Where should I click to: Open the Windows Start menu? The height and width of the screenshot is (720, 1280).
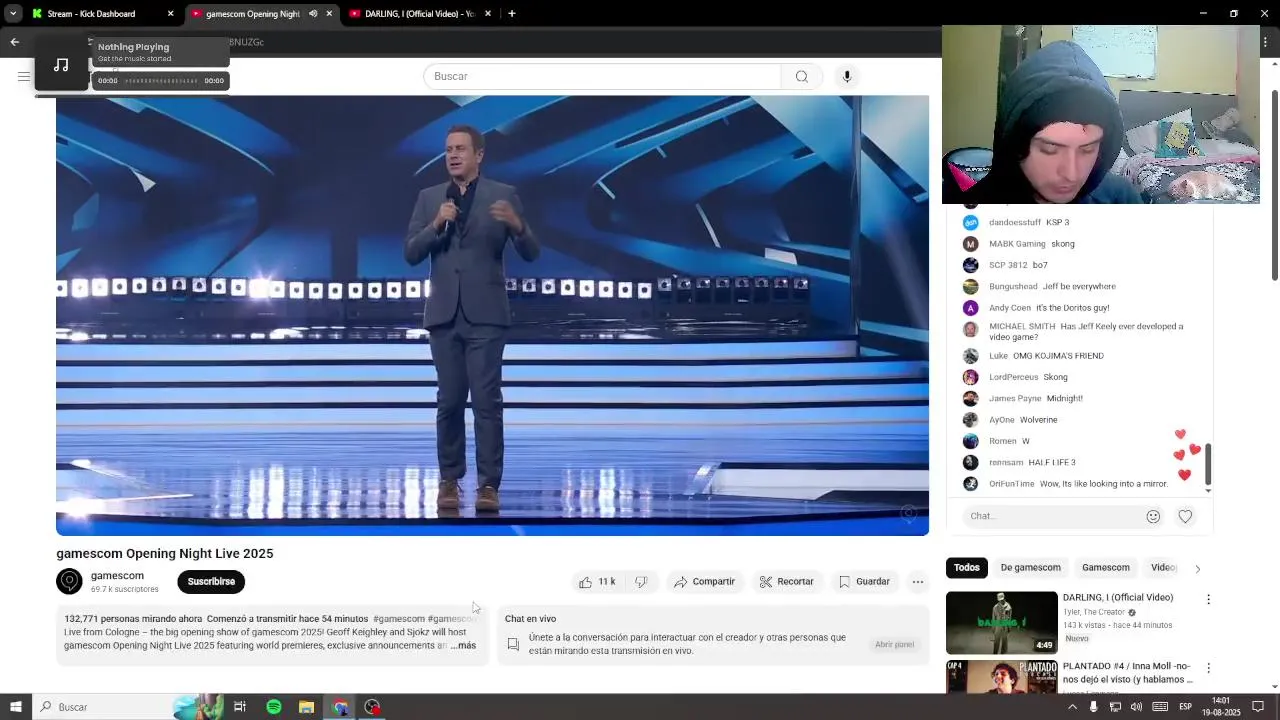pos(15,707)
